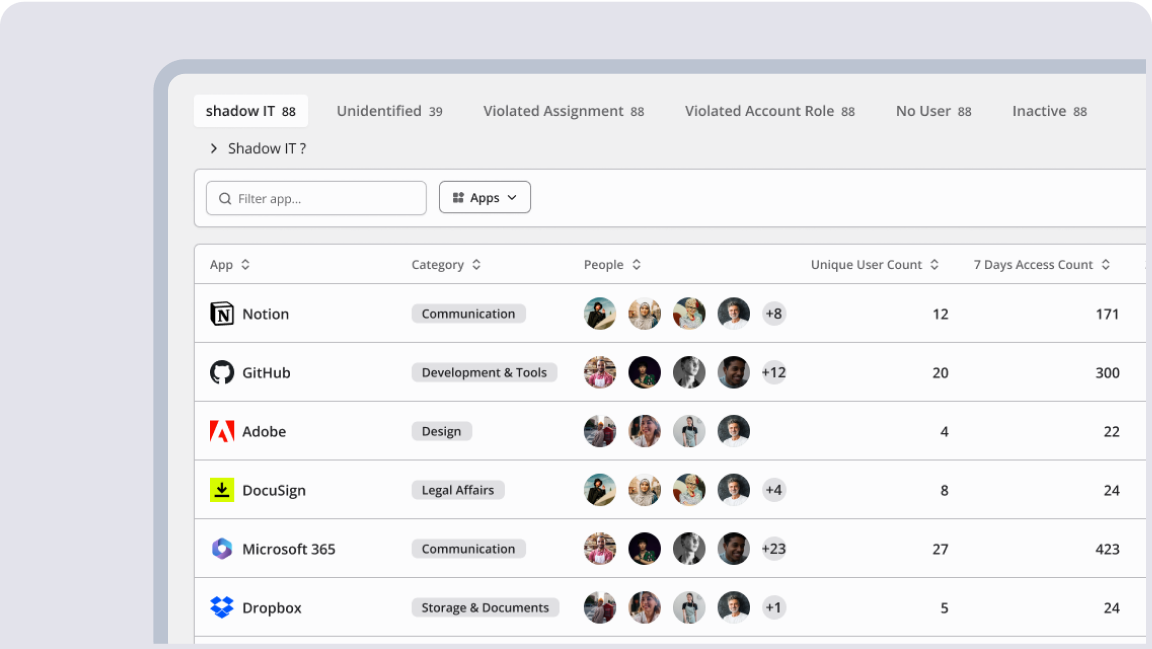The image size is (1152, 649).
Task: Click the Dropbox logo icon
Action: (221, 608)
